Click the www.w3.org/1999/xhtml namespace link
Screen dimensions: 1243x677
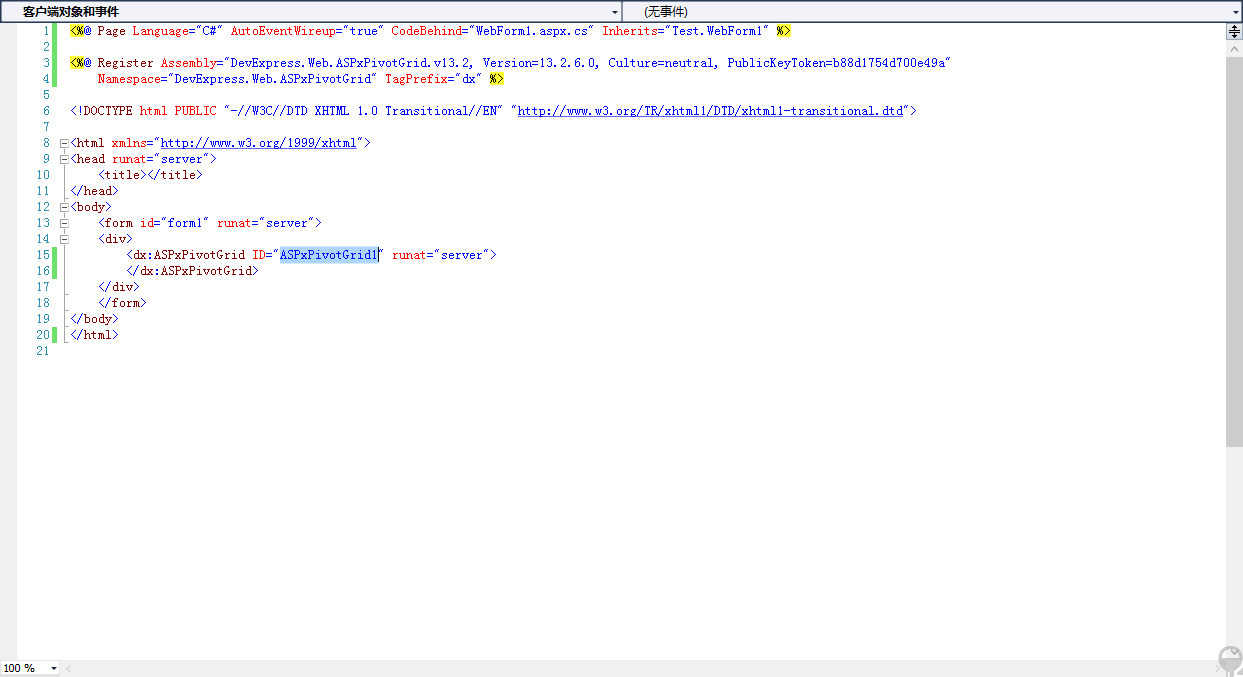click(x=258, y=143)
